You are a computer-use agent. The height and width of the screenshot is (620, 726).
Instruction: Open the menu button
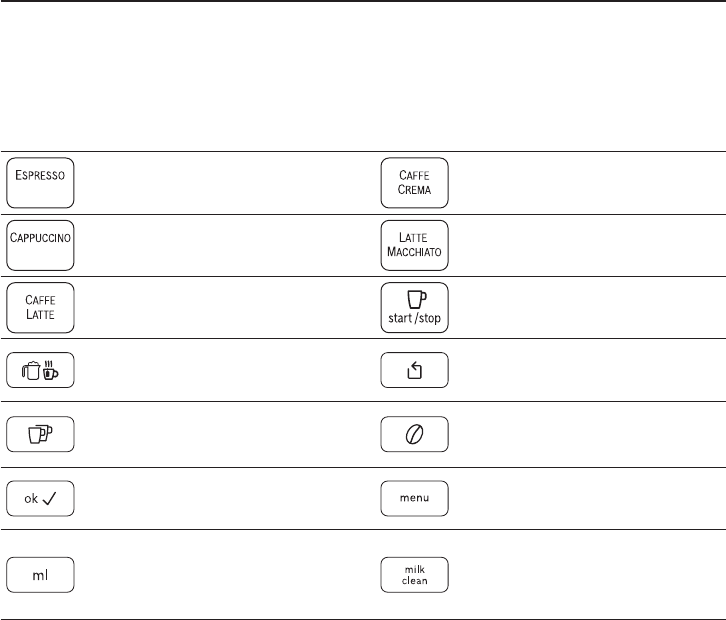pos(415,497)
